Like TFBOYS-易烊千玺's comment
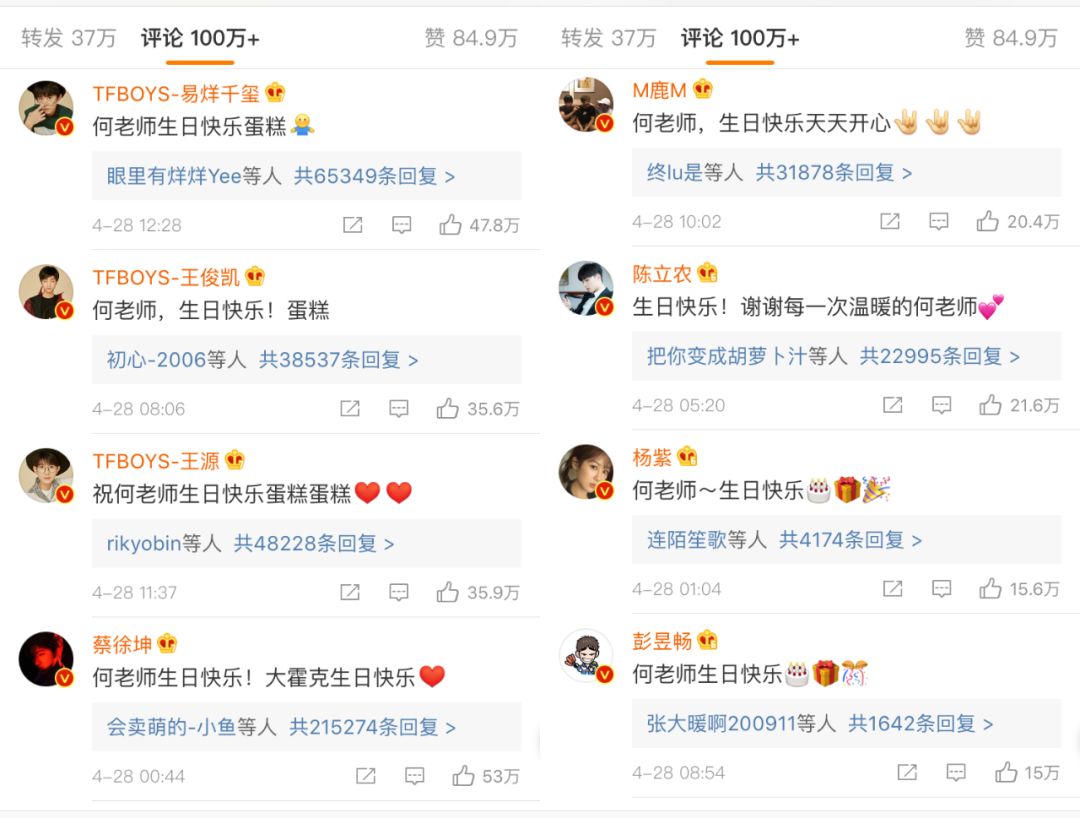The height and width of the screenshot is (818, 1080). coord(450,224)
